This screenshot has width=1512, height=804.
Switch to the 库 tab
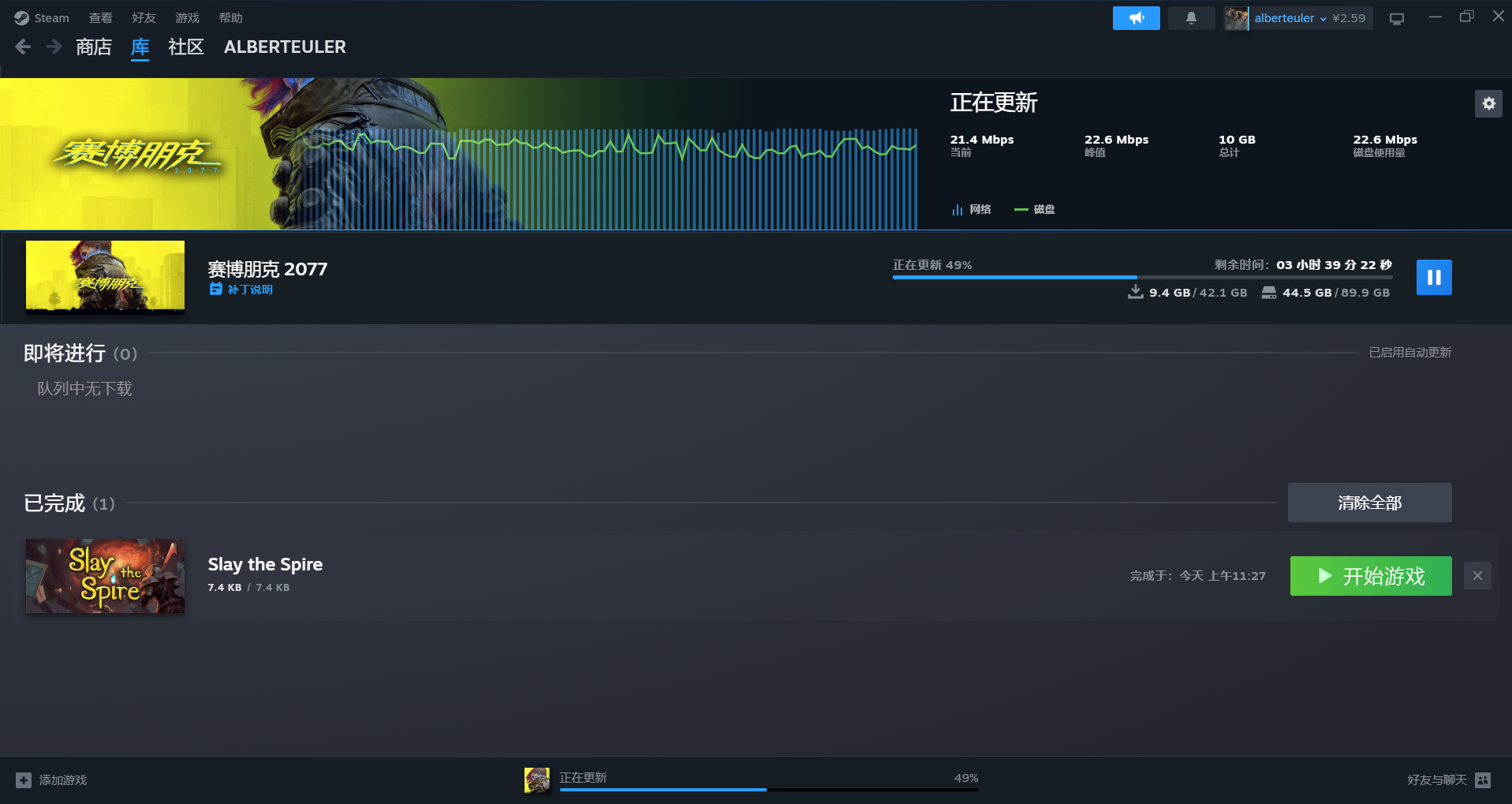click(140, 47)
